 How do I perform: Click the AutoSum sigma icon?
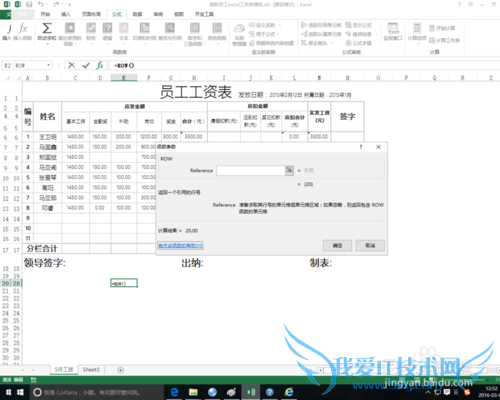(x=47, y=28)
